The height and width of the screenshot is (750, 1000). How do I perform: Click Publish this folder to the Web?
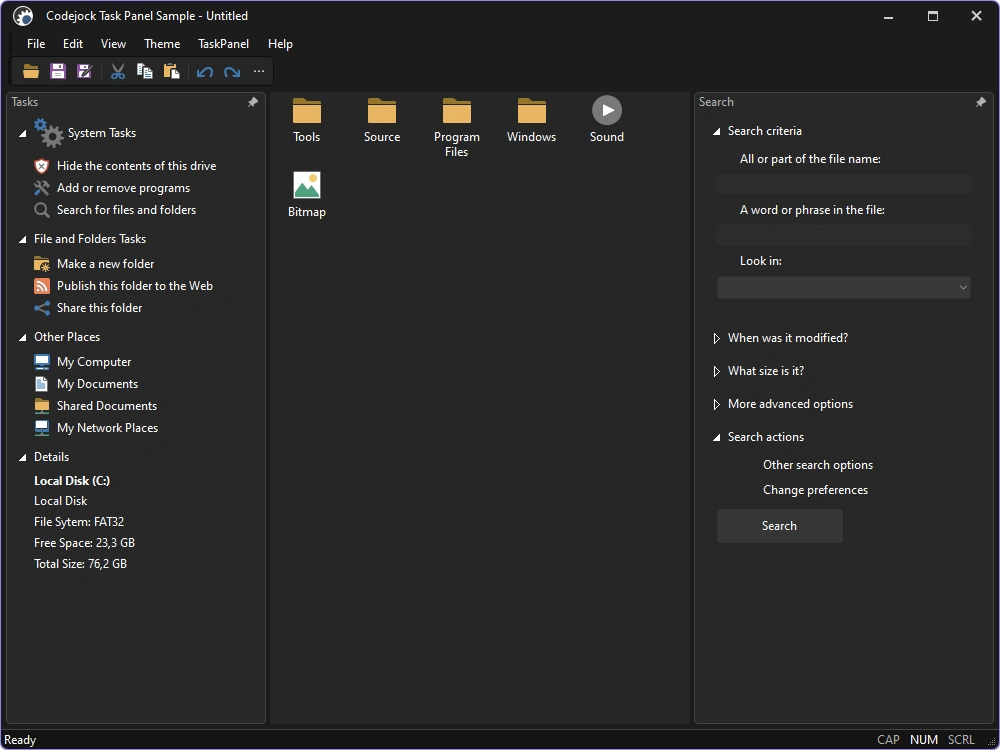pyautogui.click(x=135, y=286)
